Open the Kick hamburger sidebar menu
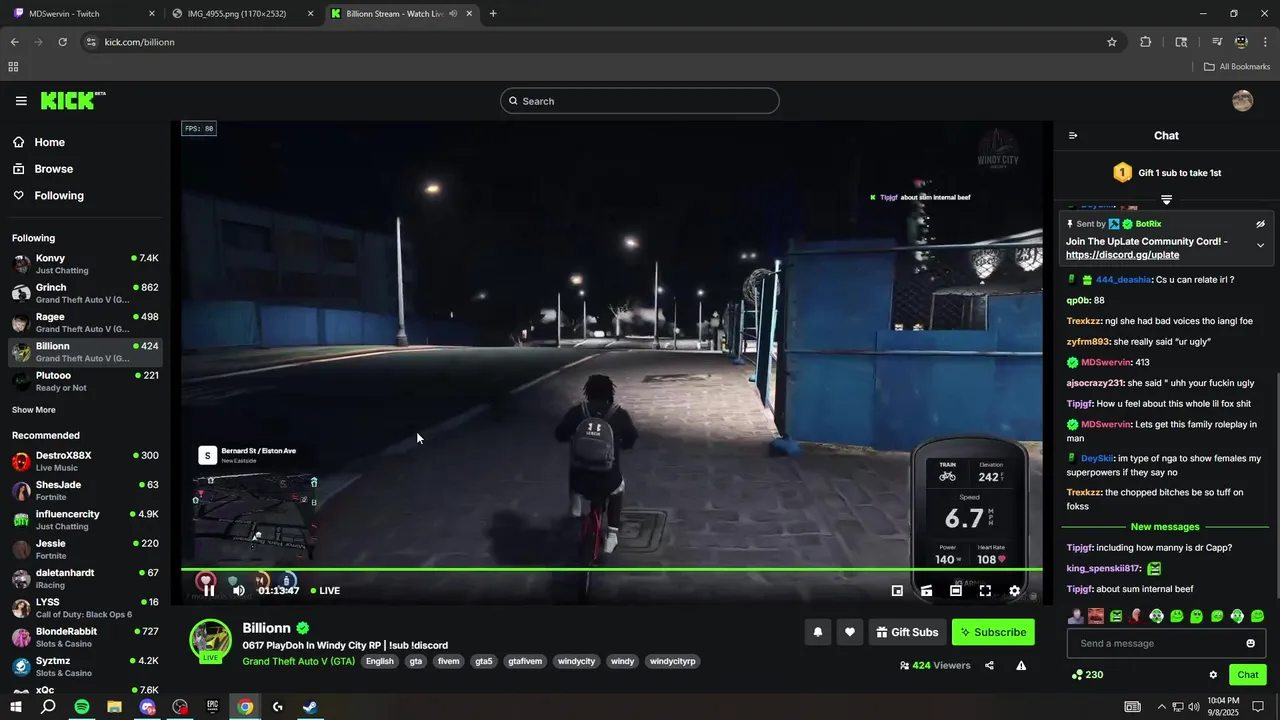This screenshot has height=720, width=1280. (x=21, y=101)
